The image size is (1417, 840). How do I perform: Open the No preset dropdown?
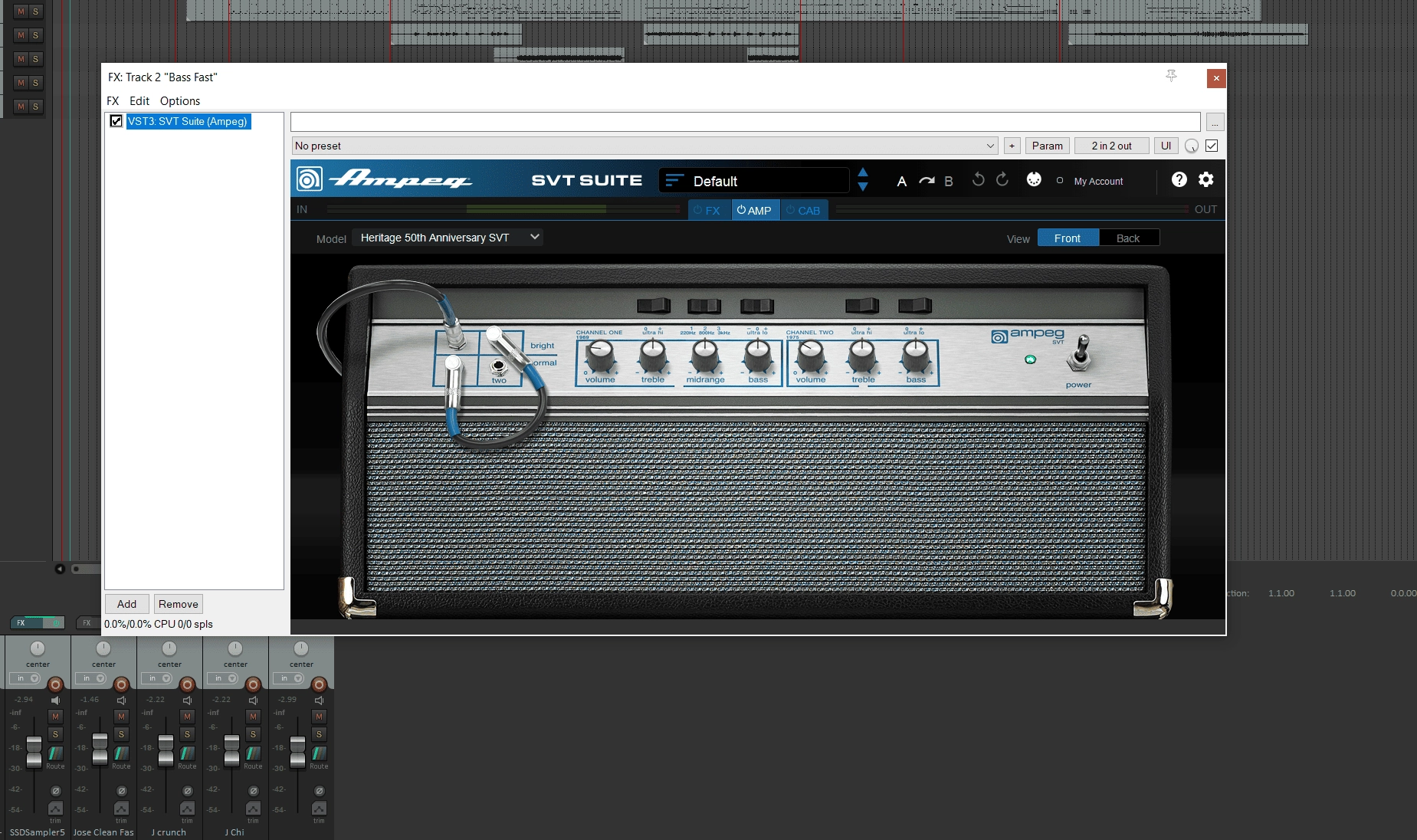pos(645,146)
